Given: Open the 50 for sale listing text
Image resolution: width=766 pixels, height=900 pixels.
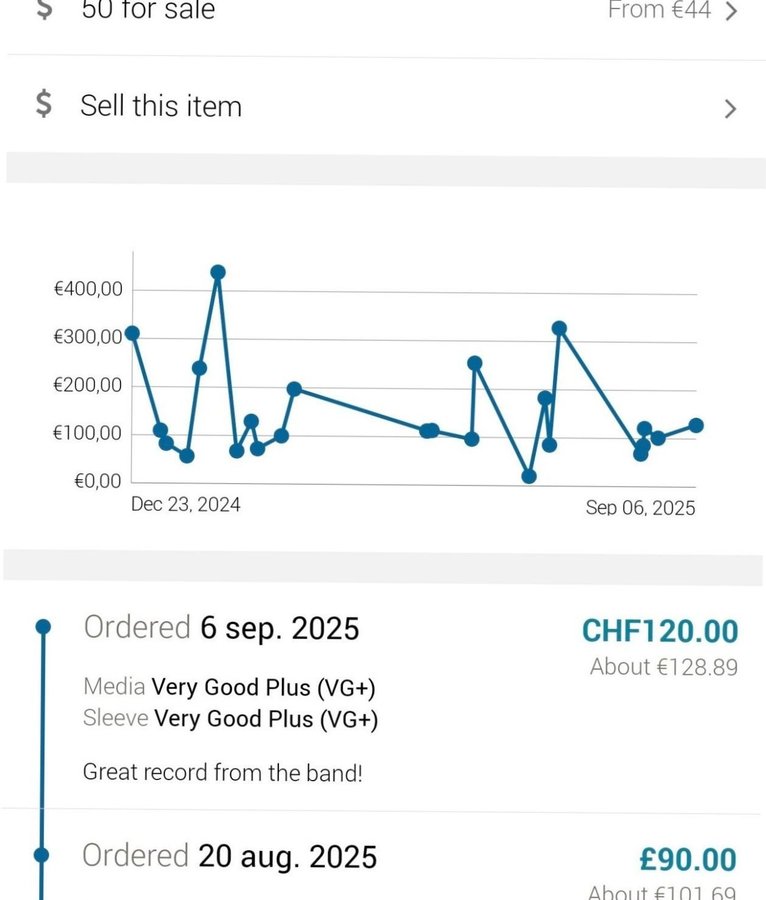Looking at the screenshot, I should 147,10.
